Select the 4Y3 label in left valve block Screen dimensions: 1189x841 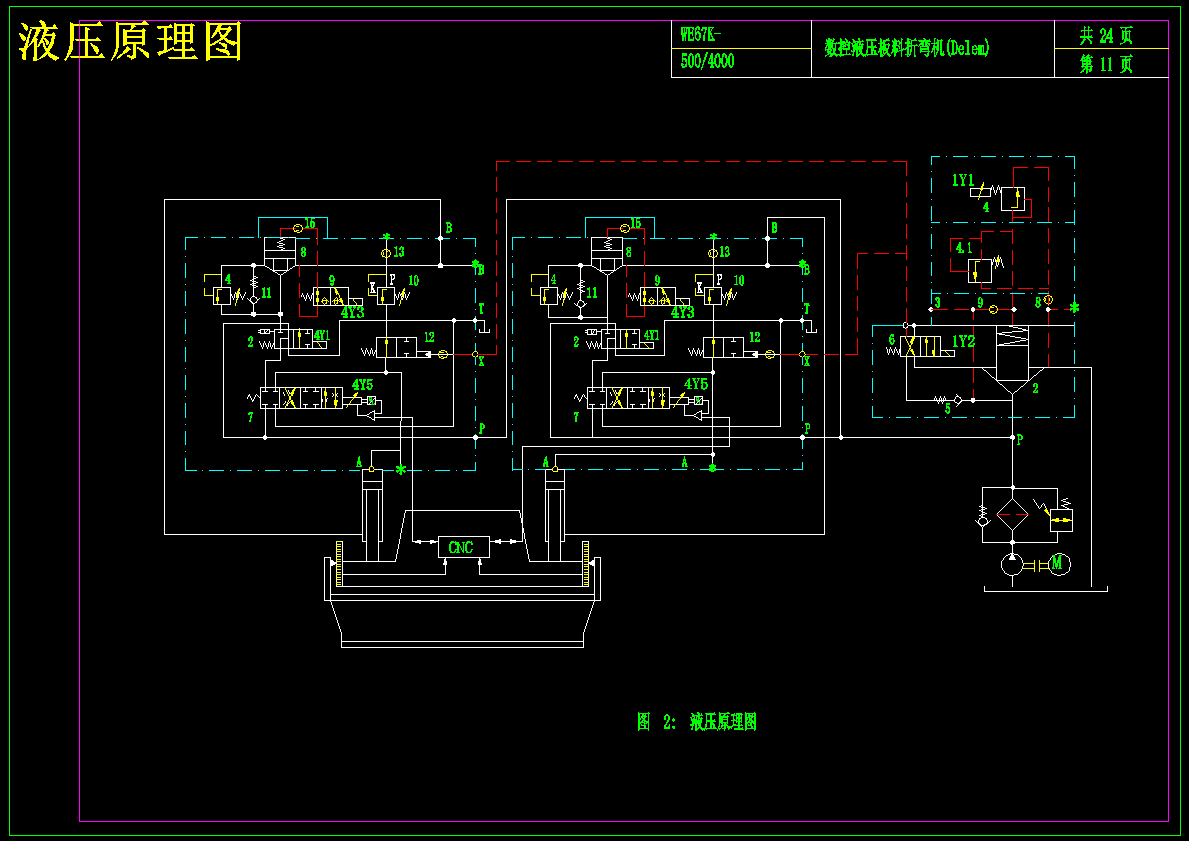point(353,312)
